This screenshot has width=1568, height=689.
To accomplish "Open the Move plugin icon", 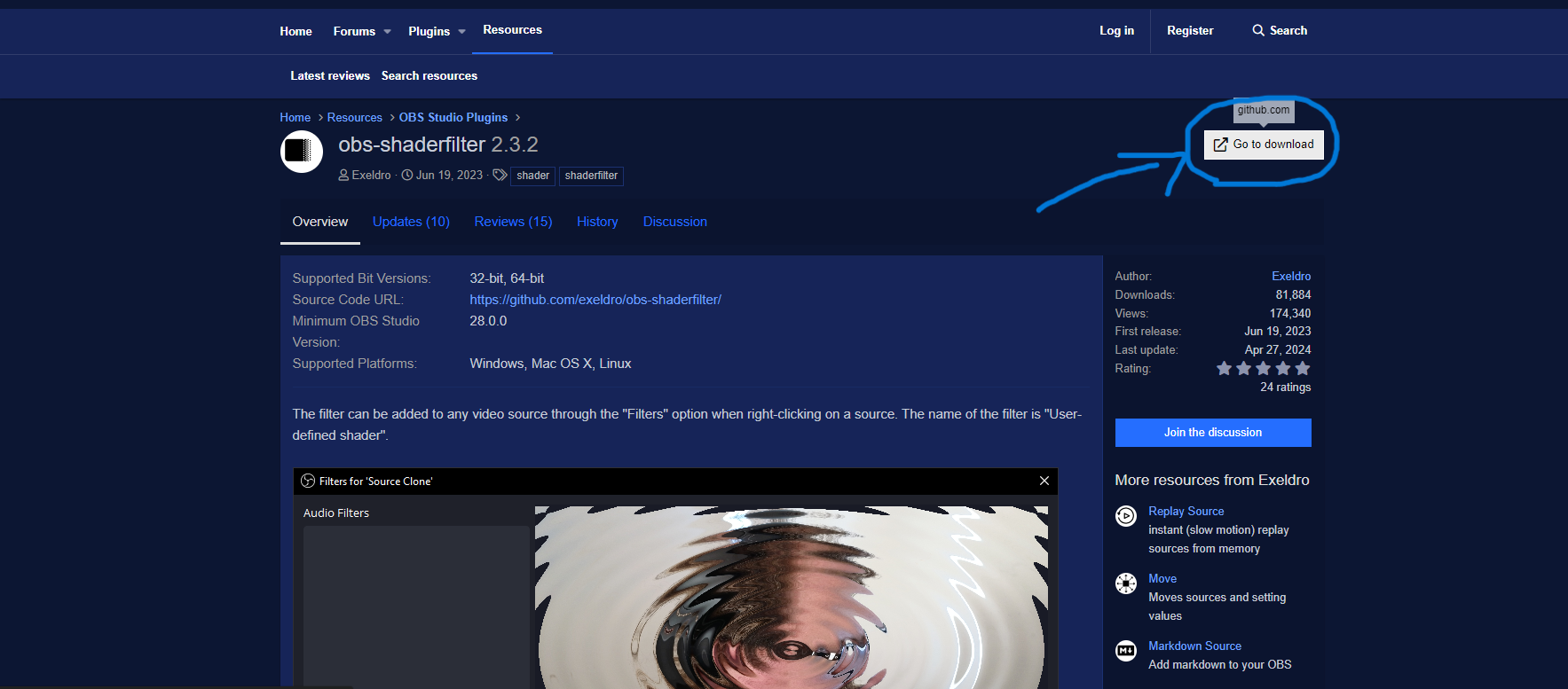I will (x=1126, y=583).
